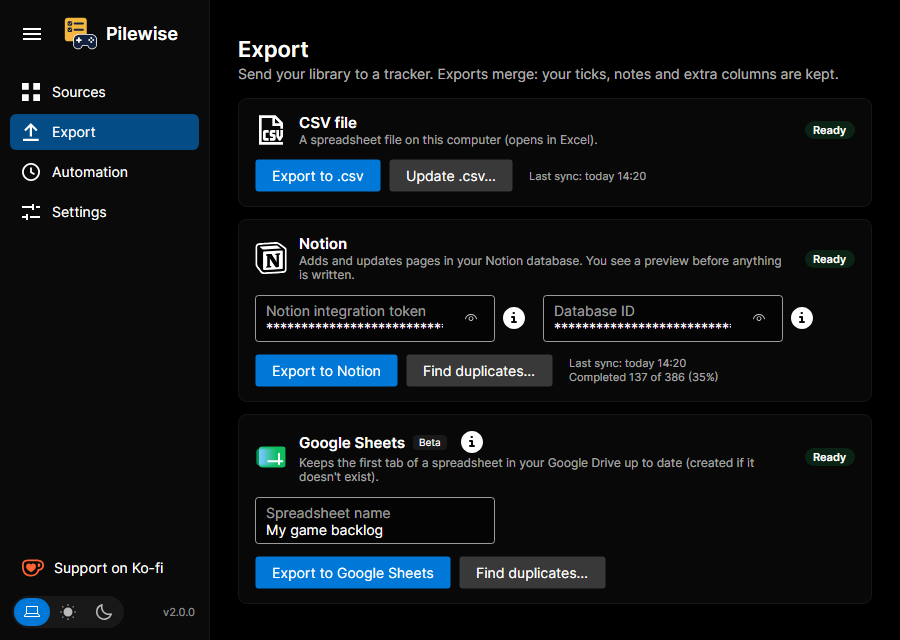
Task: Select the Export sidebar item
Action: tap(104, 132)
